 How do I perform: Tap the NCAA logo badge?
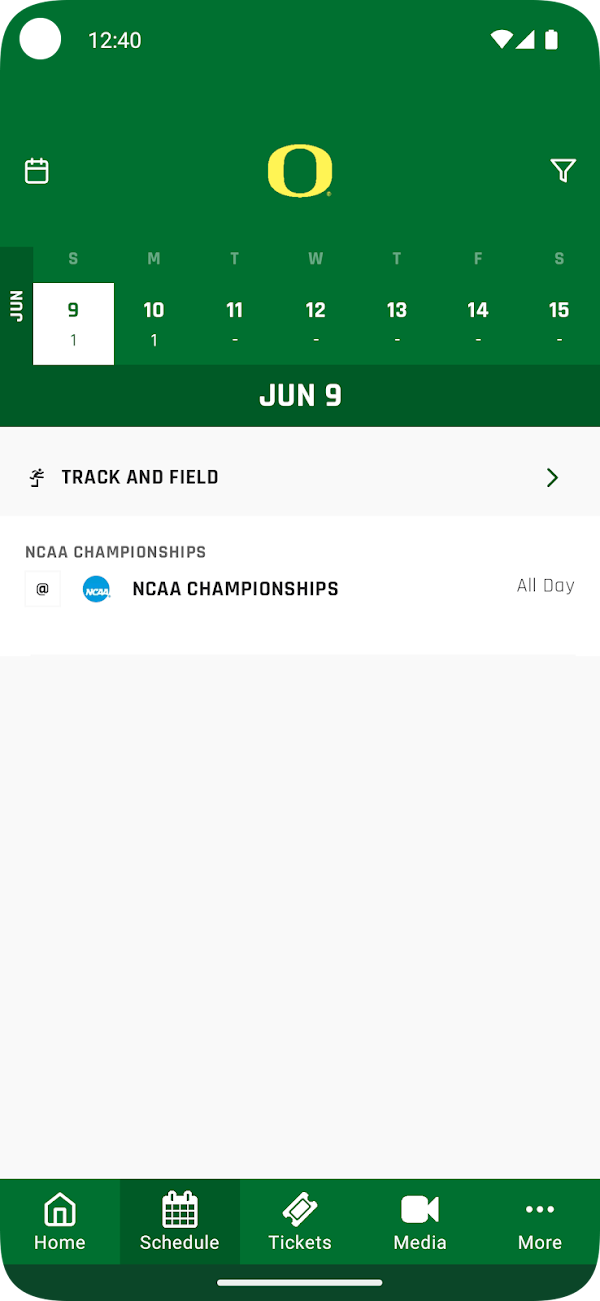(97, 589)
